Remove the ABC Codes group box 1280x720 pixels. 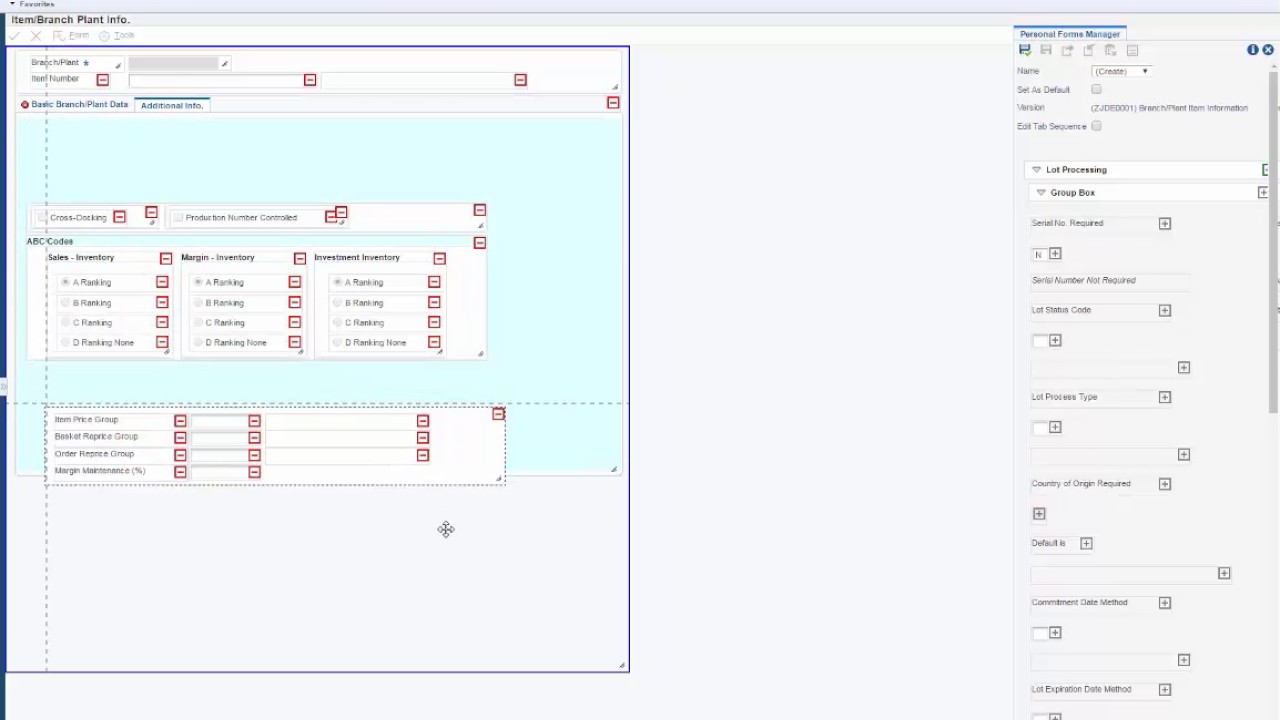click(480, 243)
